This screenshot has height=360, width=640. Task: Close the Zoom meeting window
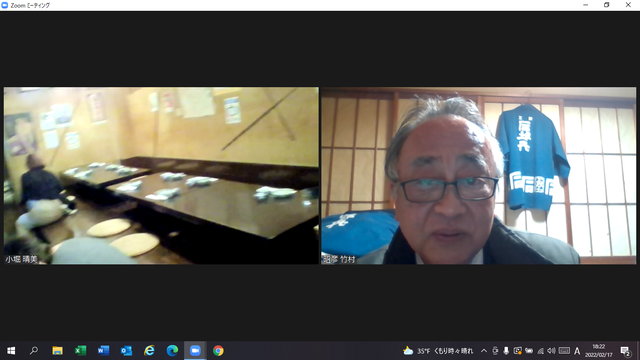628,5
